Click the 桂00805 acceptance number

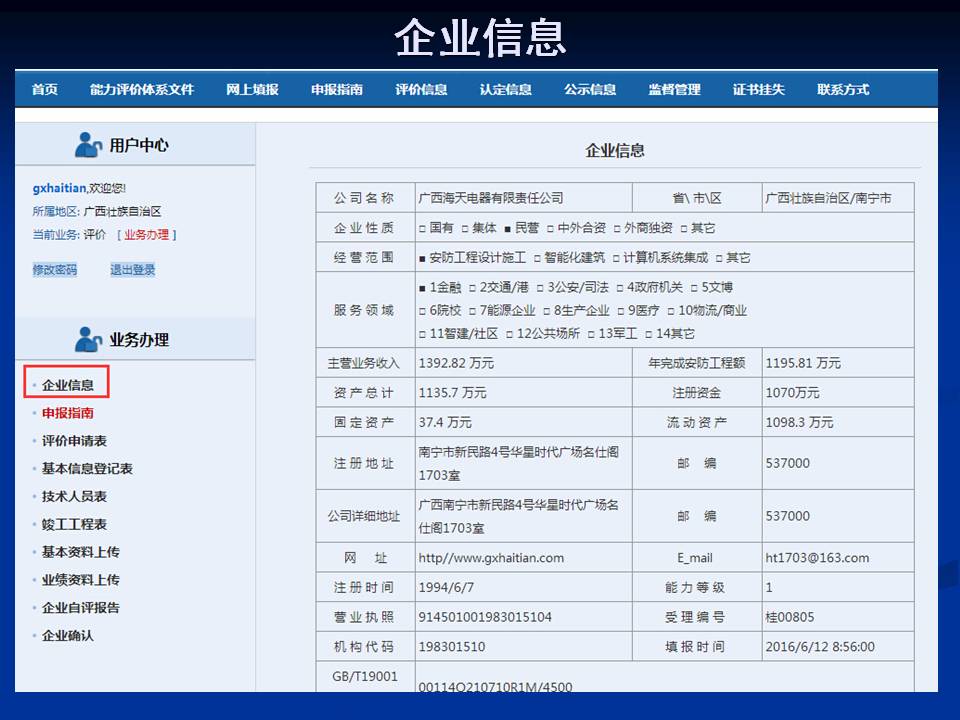(x=790, y=617)
